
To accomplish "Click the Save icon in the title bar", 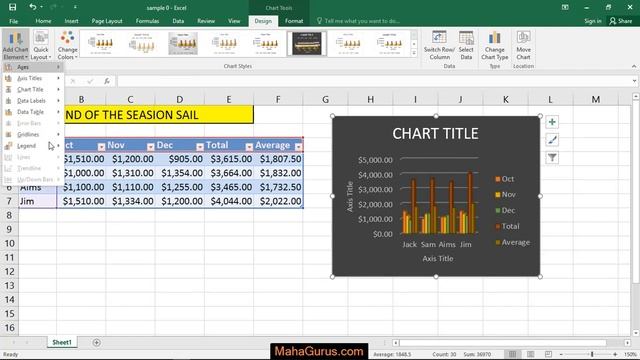I will (12, 7).
